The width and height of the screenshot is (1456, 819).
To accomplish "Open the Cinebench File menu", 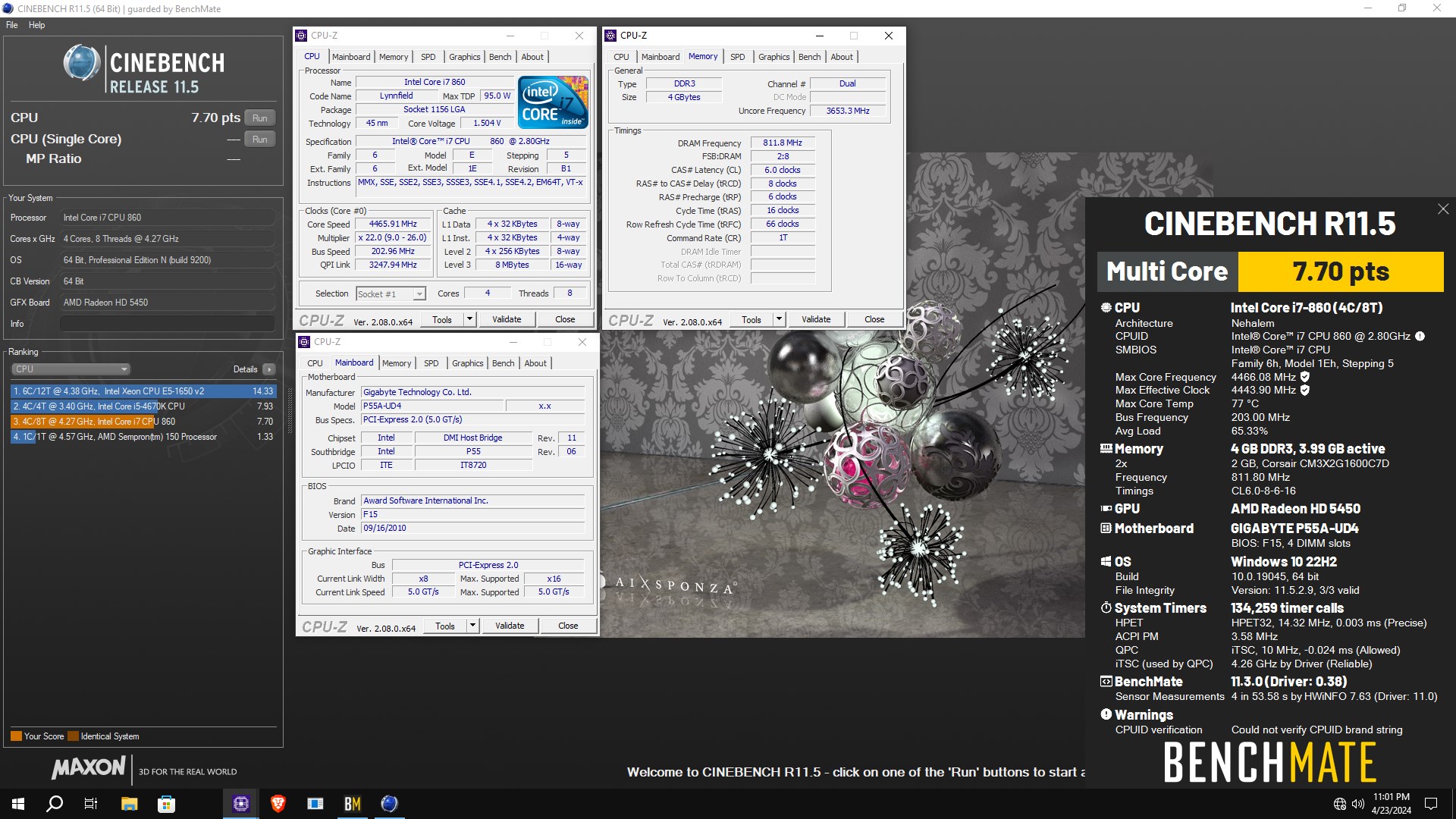I will coord(12,25).
